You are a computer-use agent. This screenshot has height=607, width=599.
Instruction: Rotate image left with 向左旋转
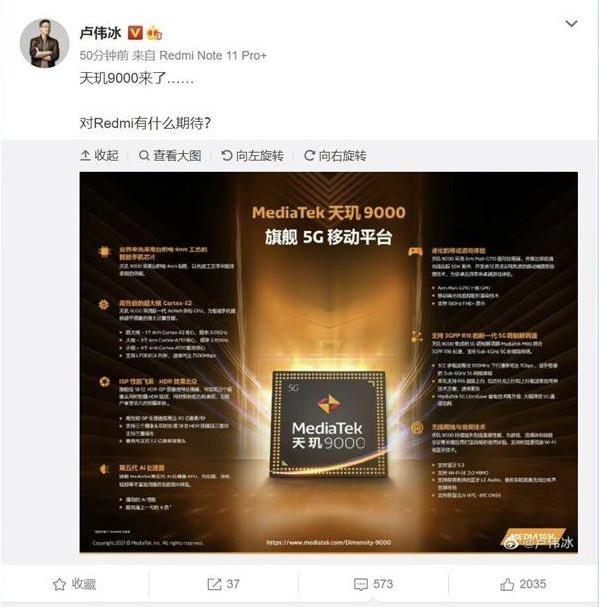pyautogui.click(x=252, y=156)
